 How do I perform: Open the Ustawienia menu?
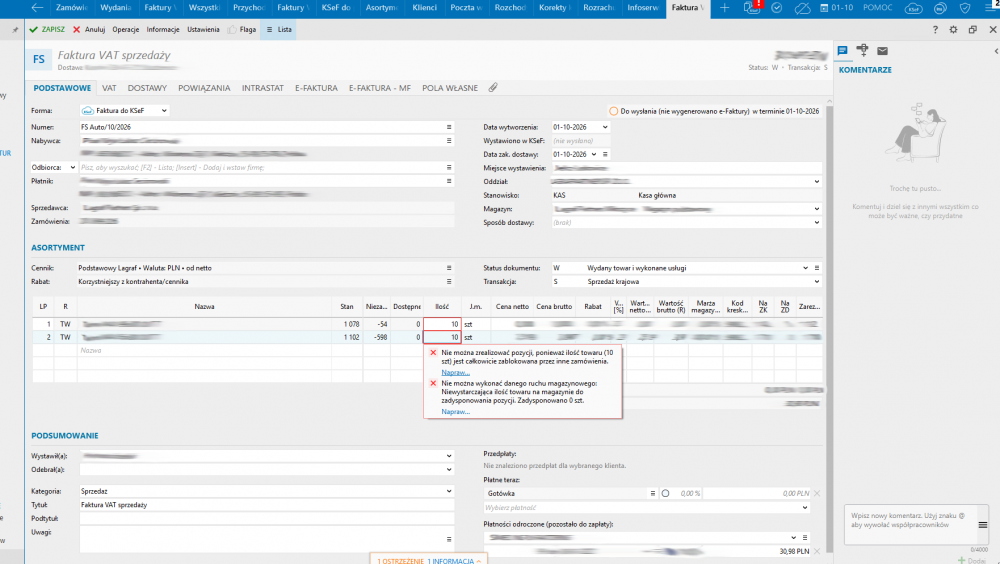pos(203,29)
